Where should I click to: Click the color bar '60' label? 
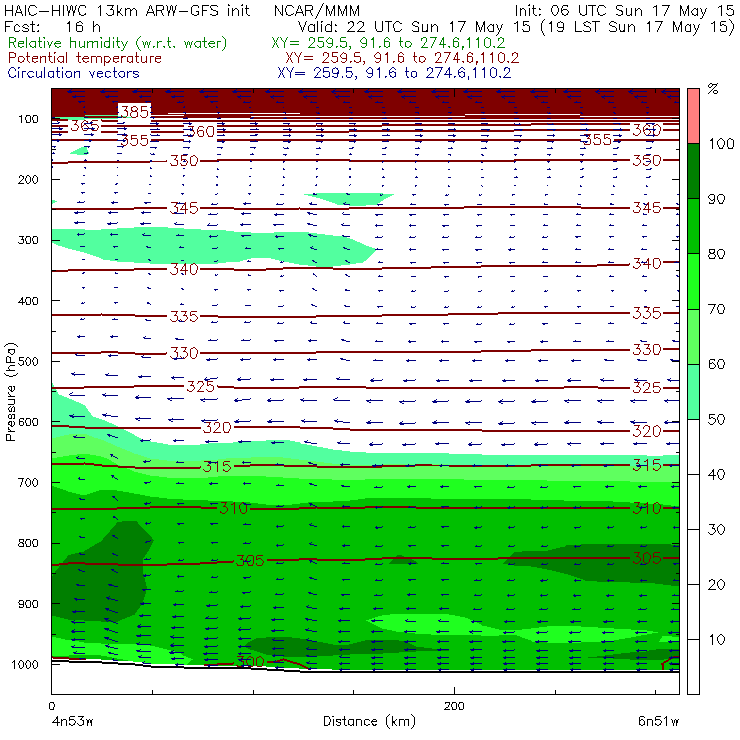click(716, 364)
